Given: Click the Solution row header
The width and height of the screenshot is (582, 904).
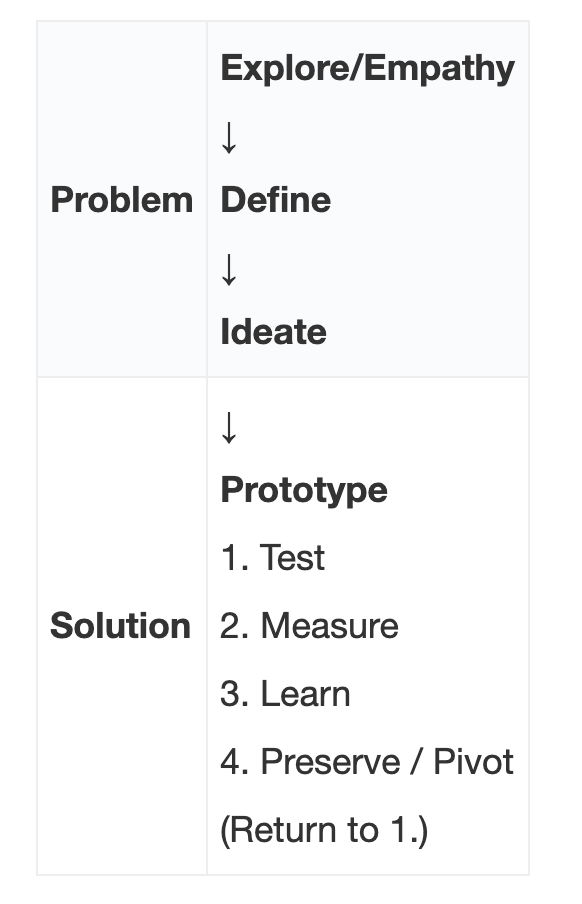Looking at the screenshot, I should [x=121, y=626].
